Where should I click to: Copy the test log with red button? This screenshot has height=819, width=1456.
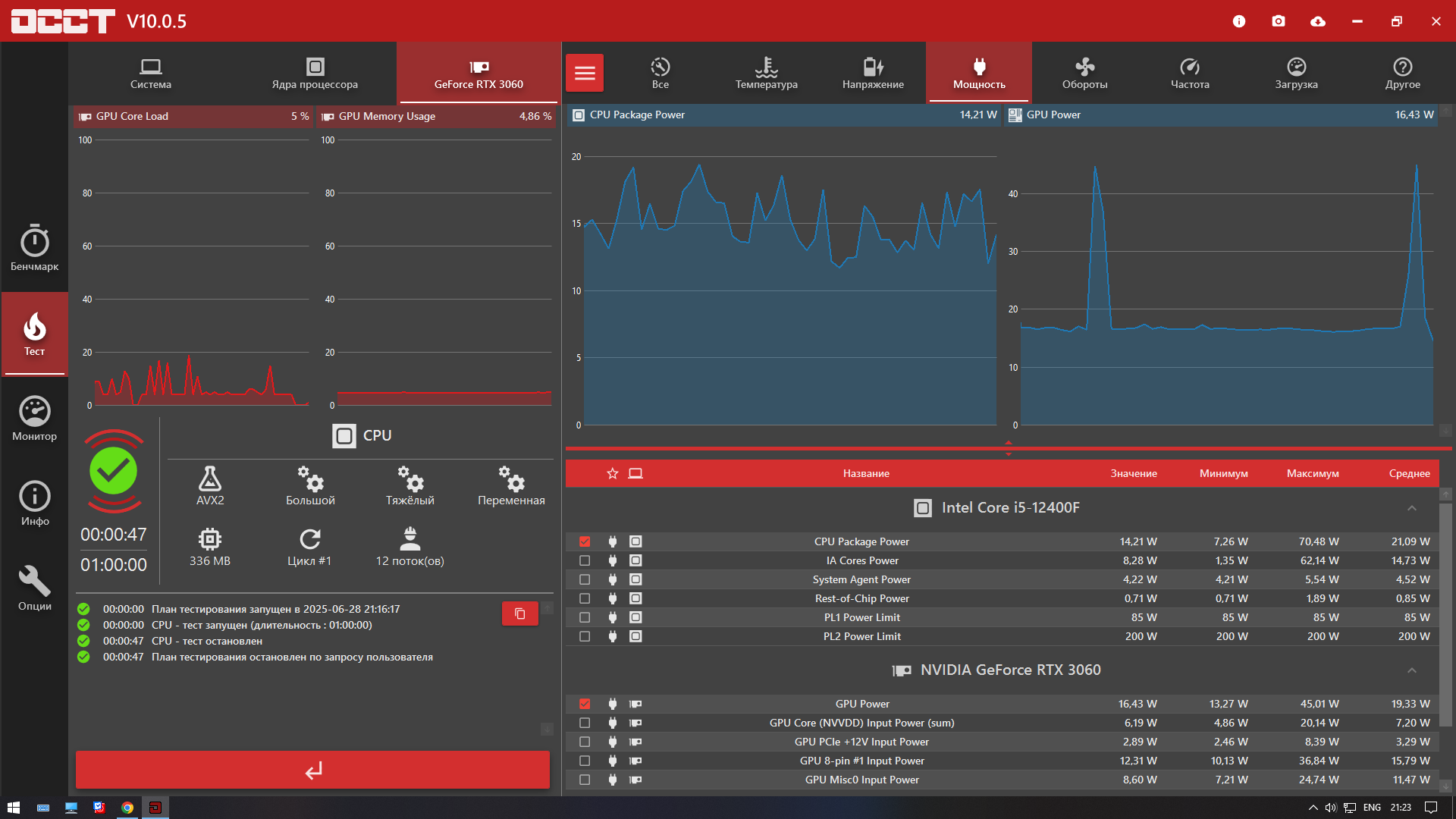(520, 613)
